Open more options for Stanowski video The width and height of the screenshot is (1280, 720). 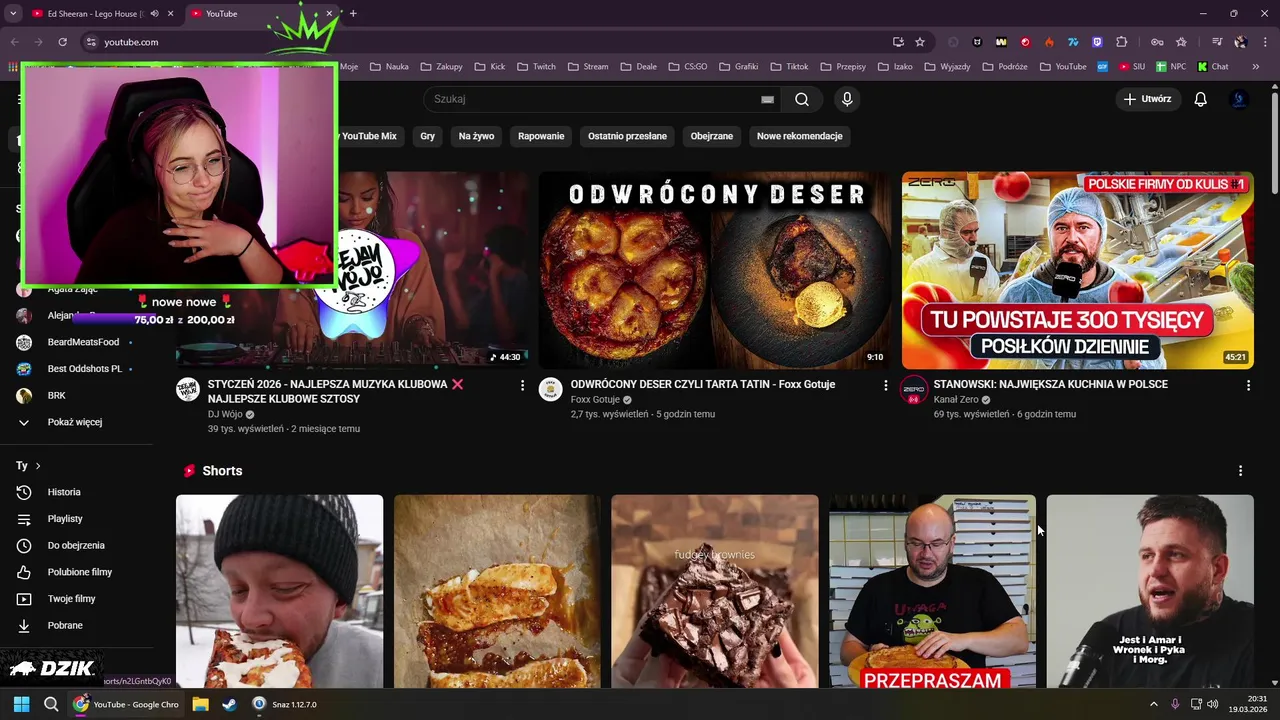(1248, 385)
